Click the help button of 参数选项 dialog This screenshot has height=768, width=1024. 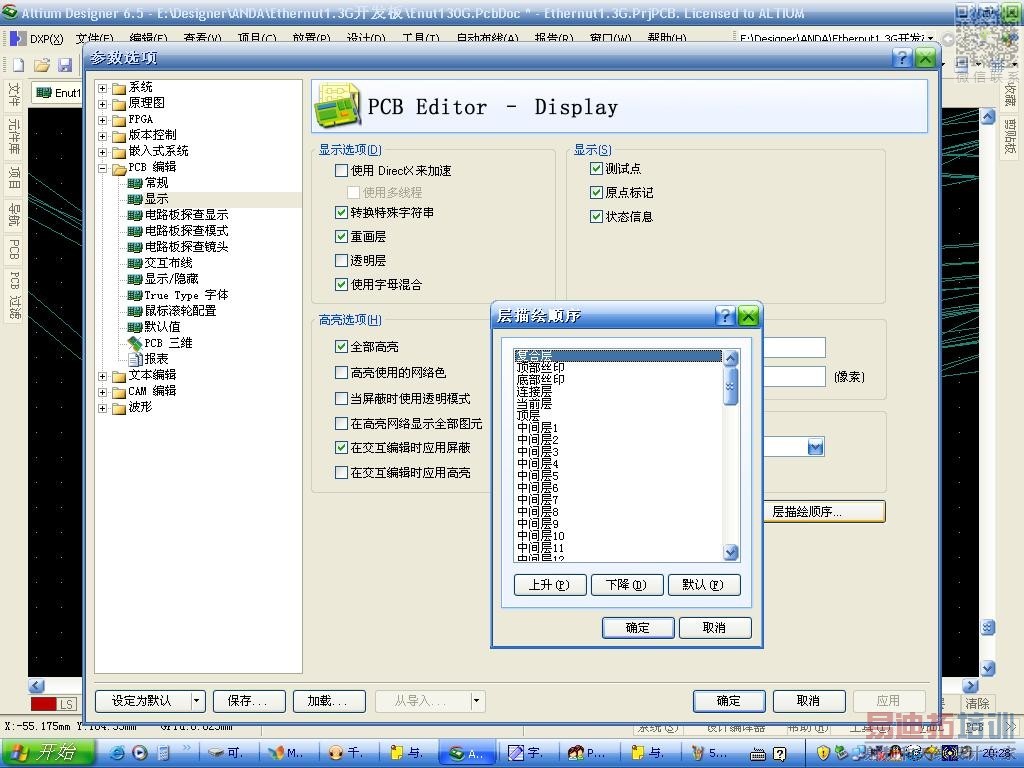(902, 57)
